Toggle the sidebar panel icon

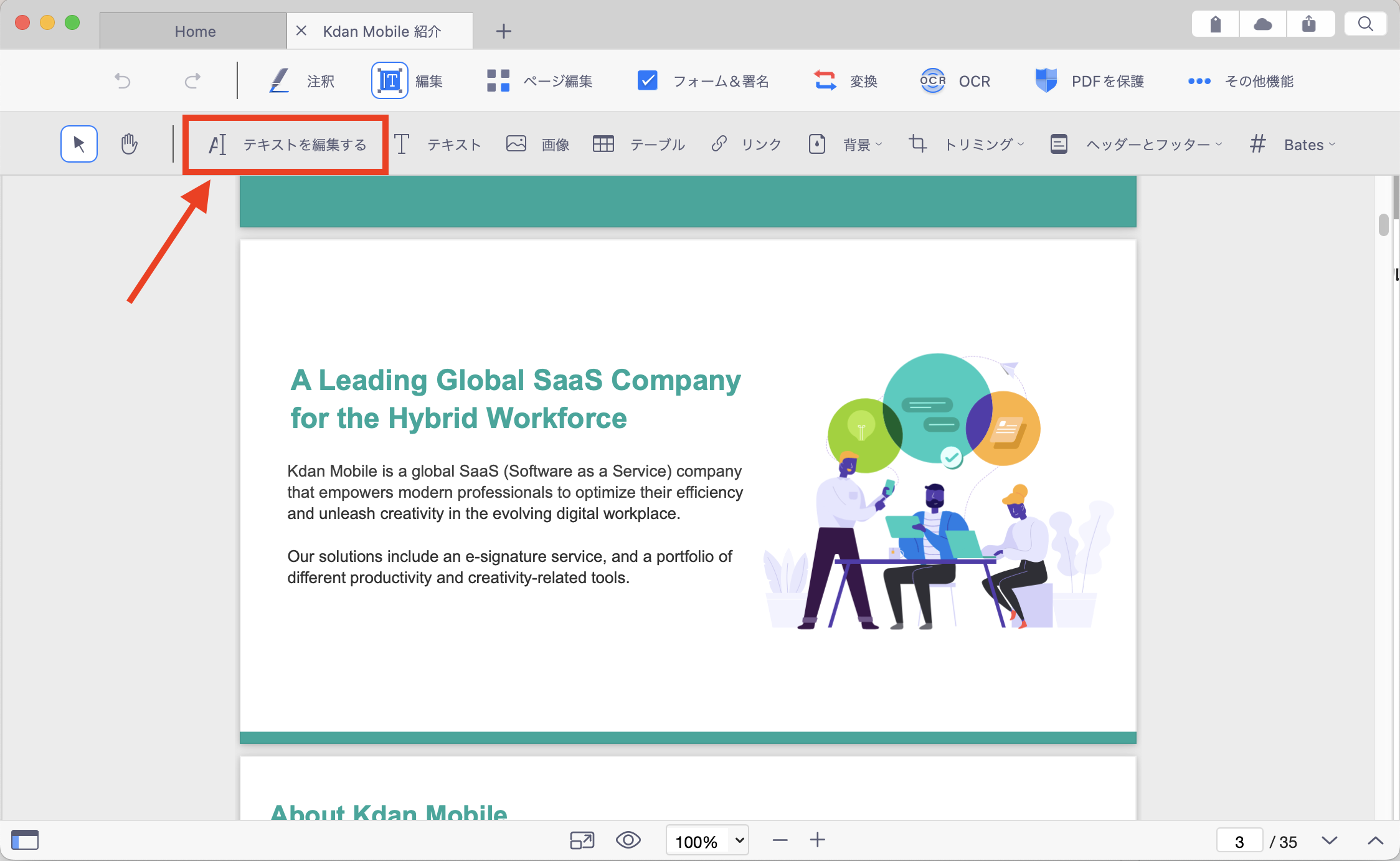(x=25, y=840)
